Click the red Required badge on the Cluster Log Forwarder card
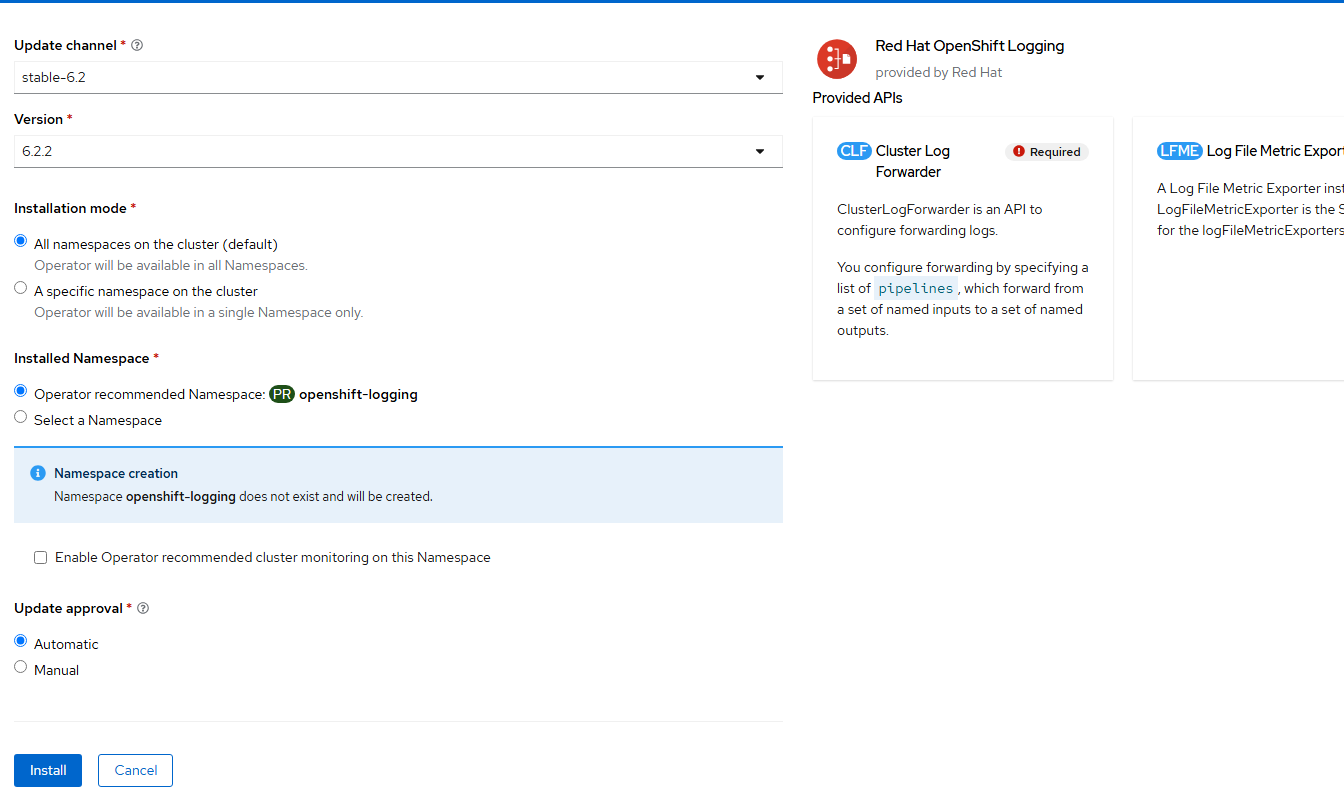The height and width of the screenshot is (807, 1344). tap(1047, 152)
